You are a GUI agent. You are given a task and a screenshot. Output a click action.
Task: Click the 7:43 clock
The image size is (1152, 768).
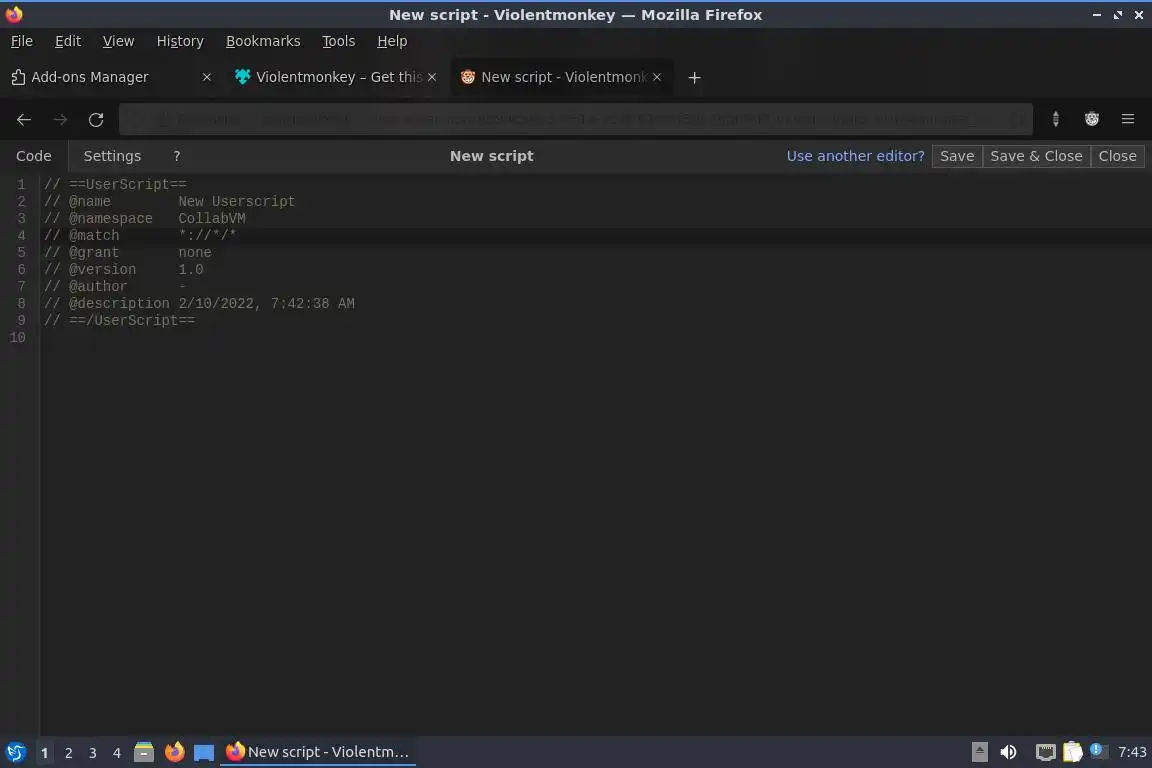point(1131,752)
